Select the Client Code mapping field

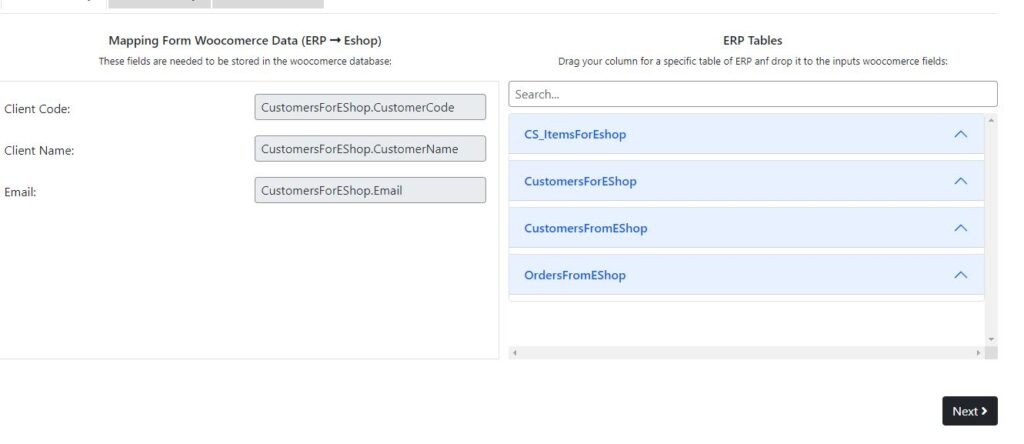[x=370, y=107]
